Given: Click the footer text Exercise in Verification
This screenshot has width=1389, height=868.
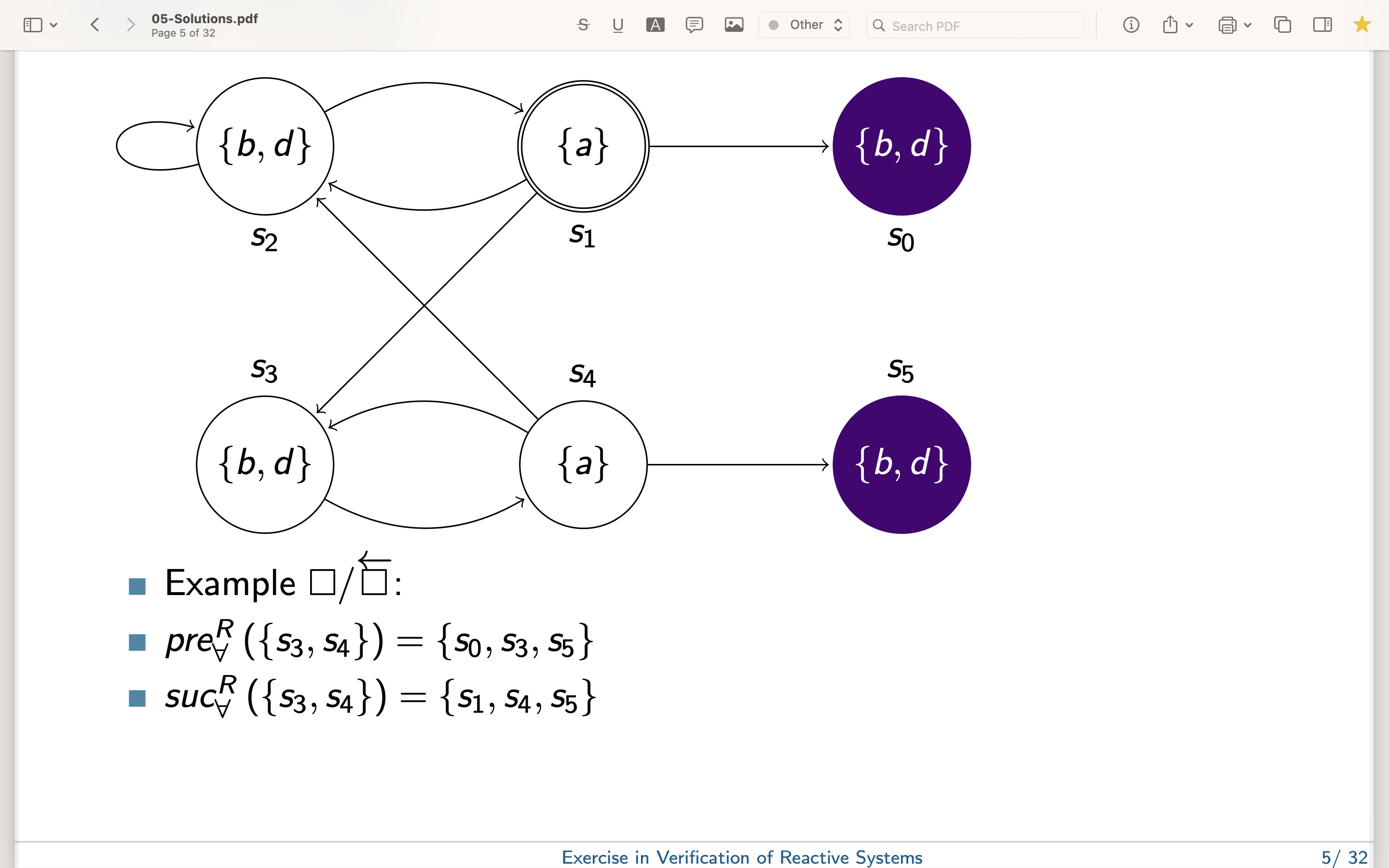Looking at the screenshot, I should 742,857.
